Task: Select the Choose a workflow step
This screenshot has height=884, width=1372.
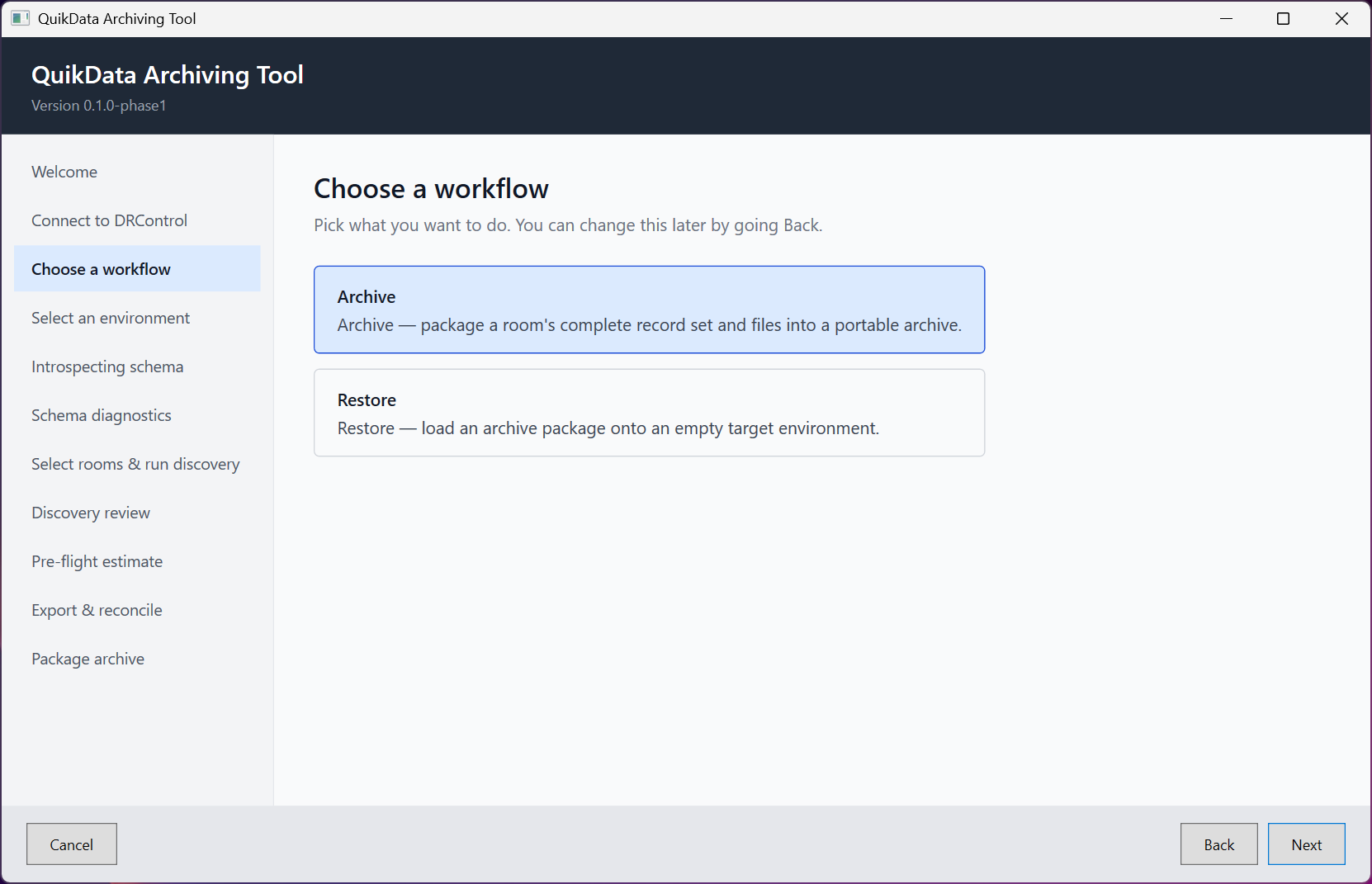Action: point(137,269)
